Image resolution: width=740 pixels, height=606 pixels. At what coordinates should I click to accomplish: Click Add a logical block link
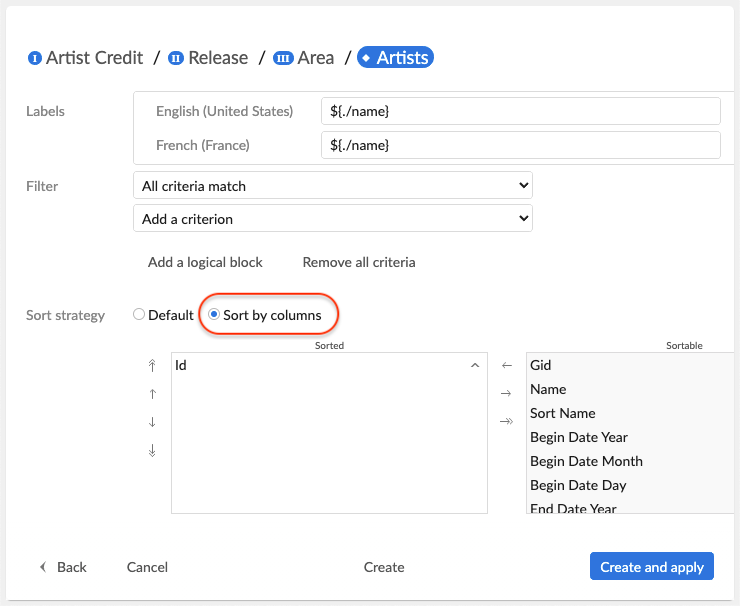pos(205,262)
